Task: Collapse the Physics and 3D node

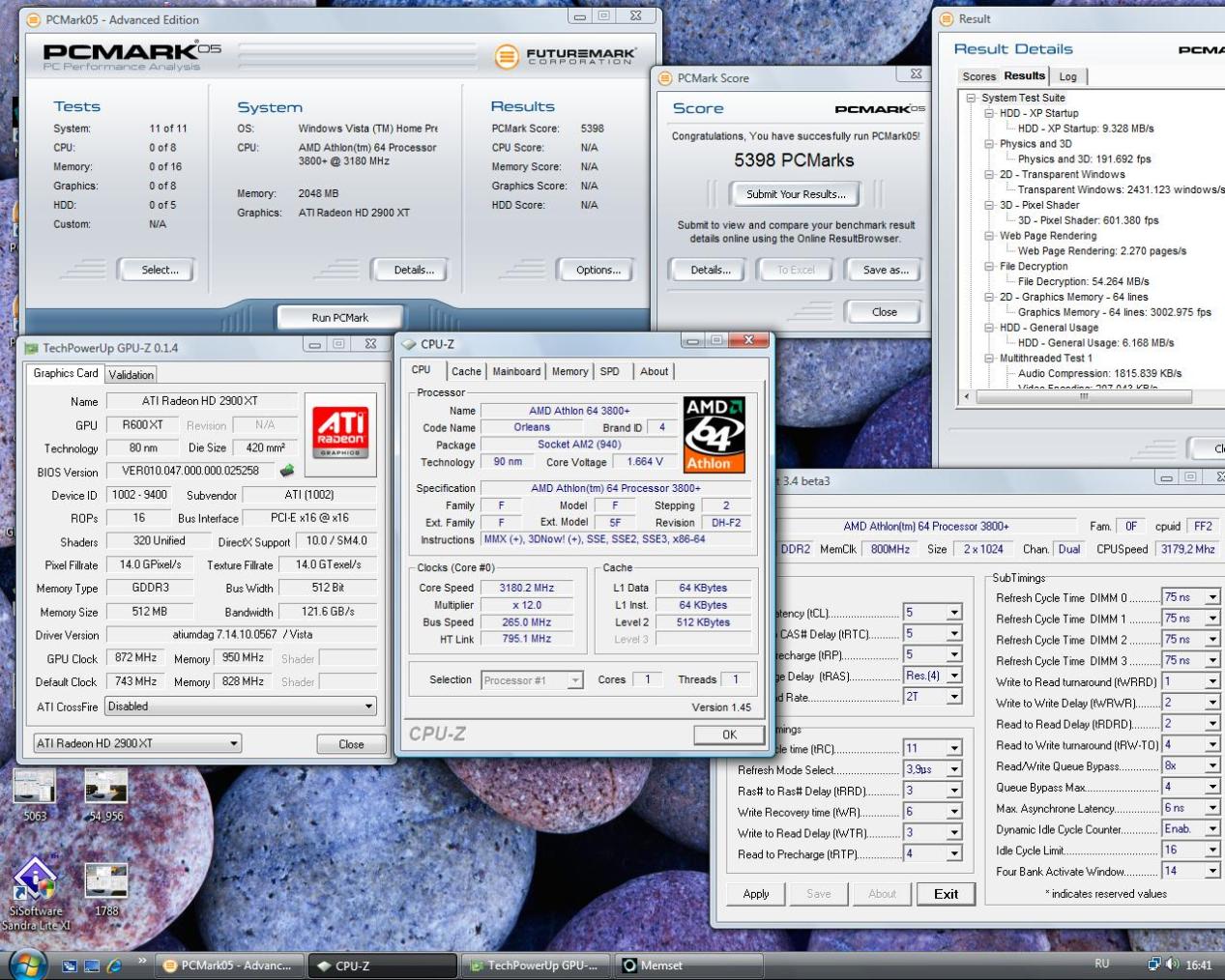Action: tap(989, 144)
